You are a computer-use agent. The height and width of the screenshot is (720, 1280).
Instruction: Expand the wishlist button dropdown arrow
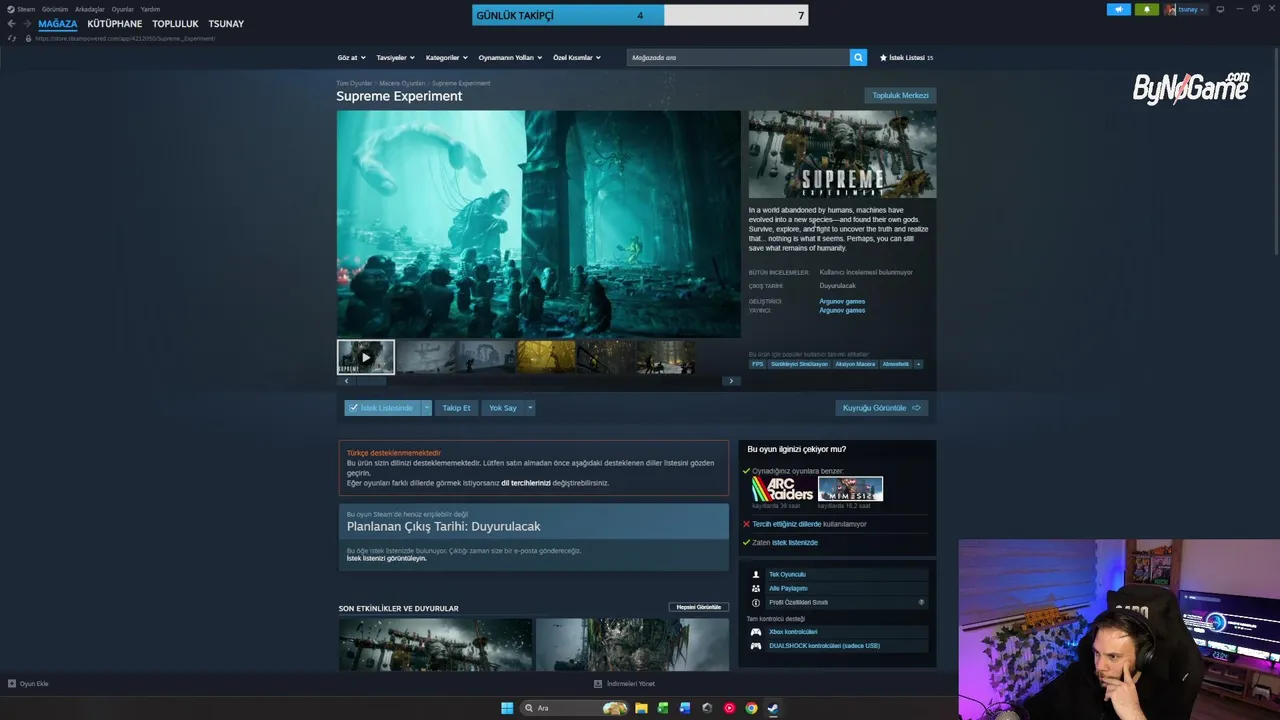click(x=427, y=408)
